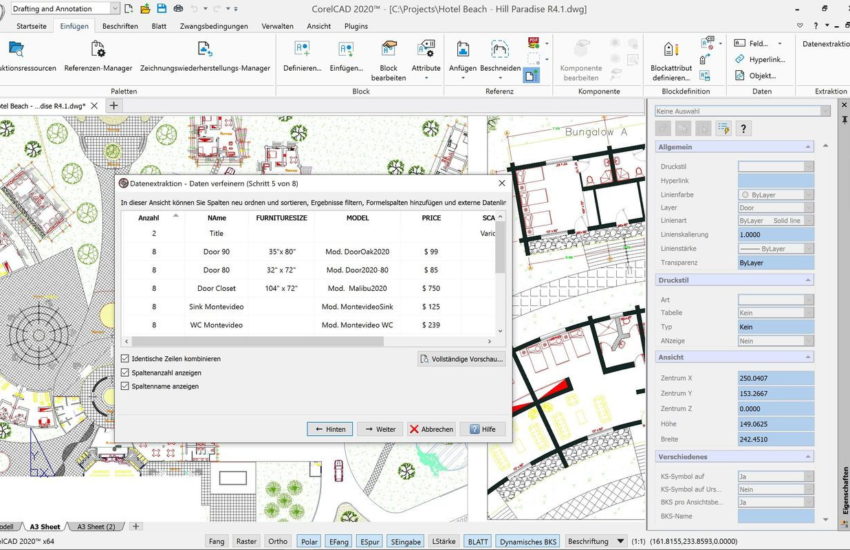Open the Attribute tool

pos(426,60)
